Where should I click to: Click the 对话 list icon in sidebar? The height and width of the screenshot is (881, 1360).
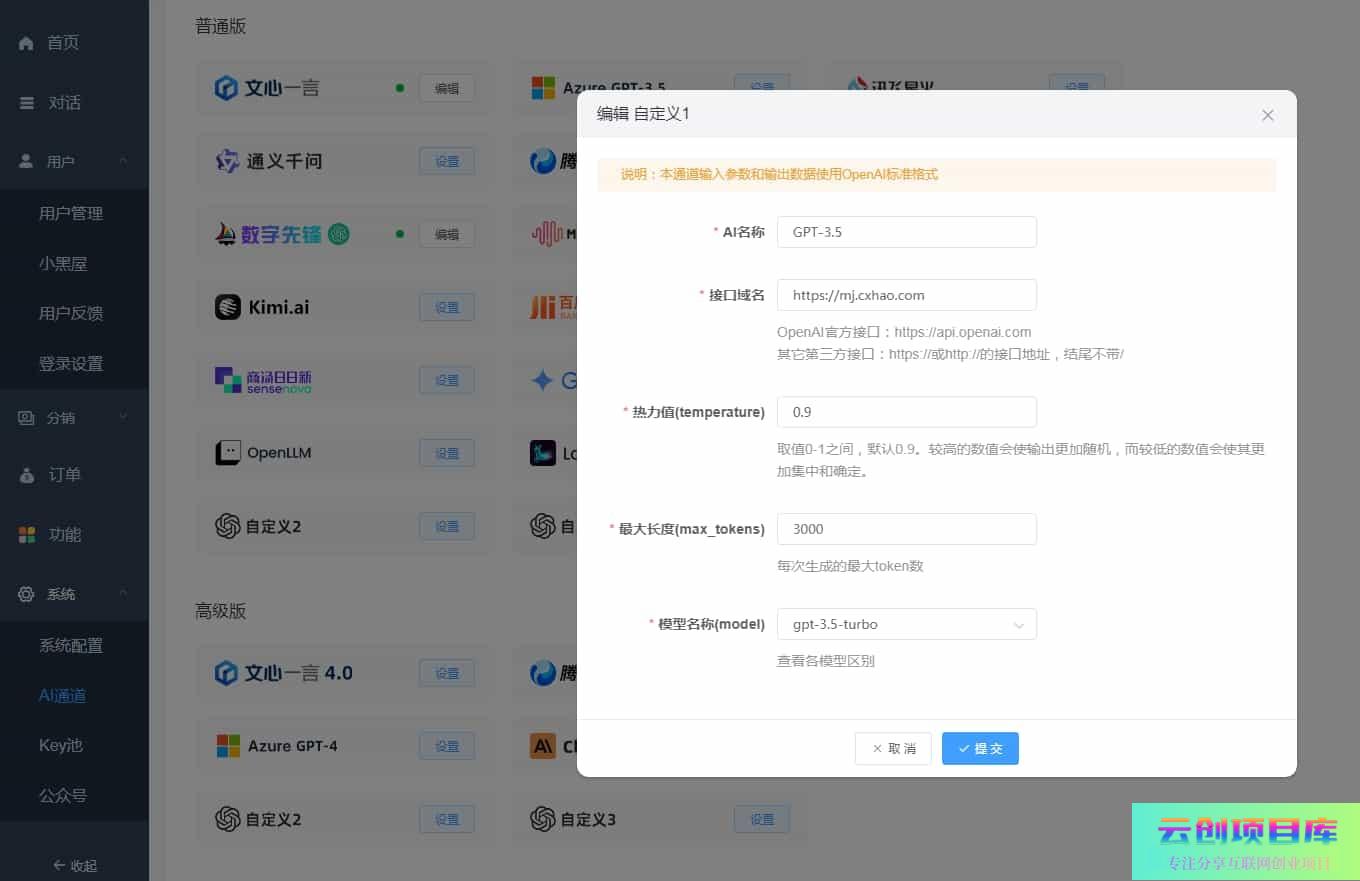pyautogui.click(x=27, y=103)
